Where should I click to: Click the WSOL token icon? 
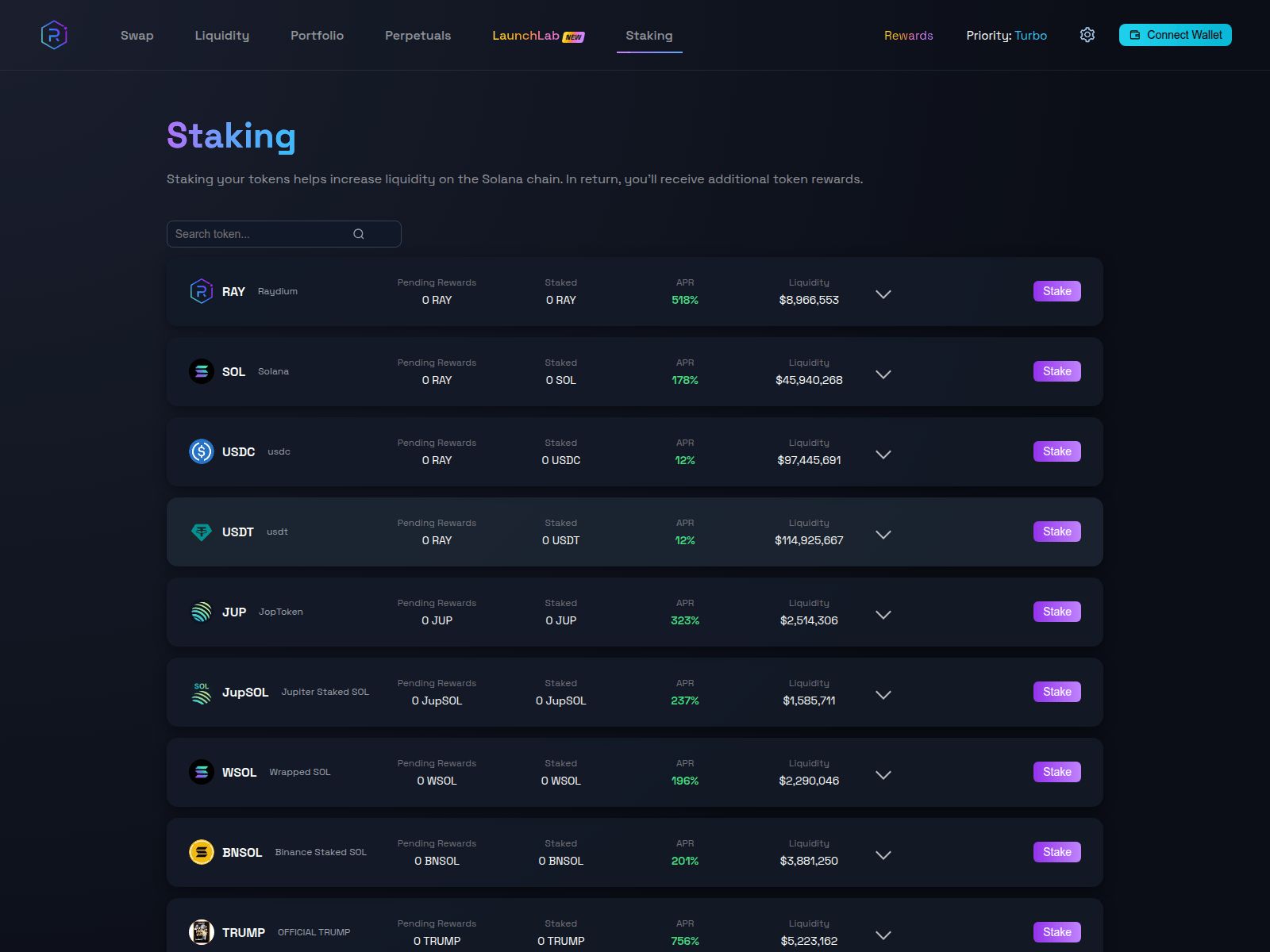point(202,772)
